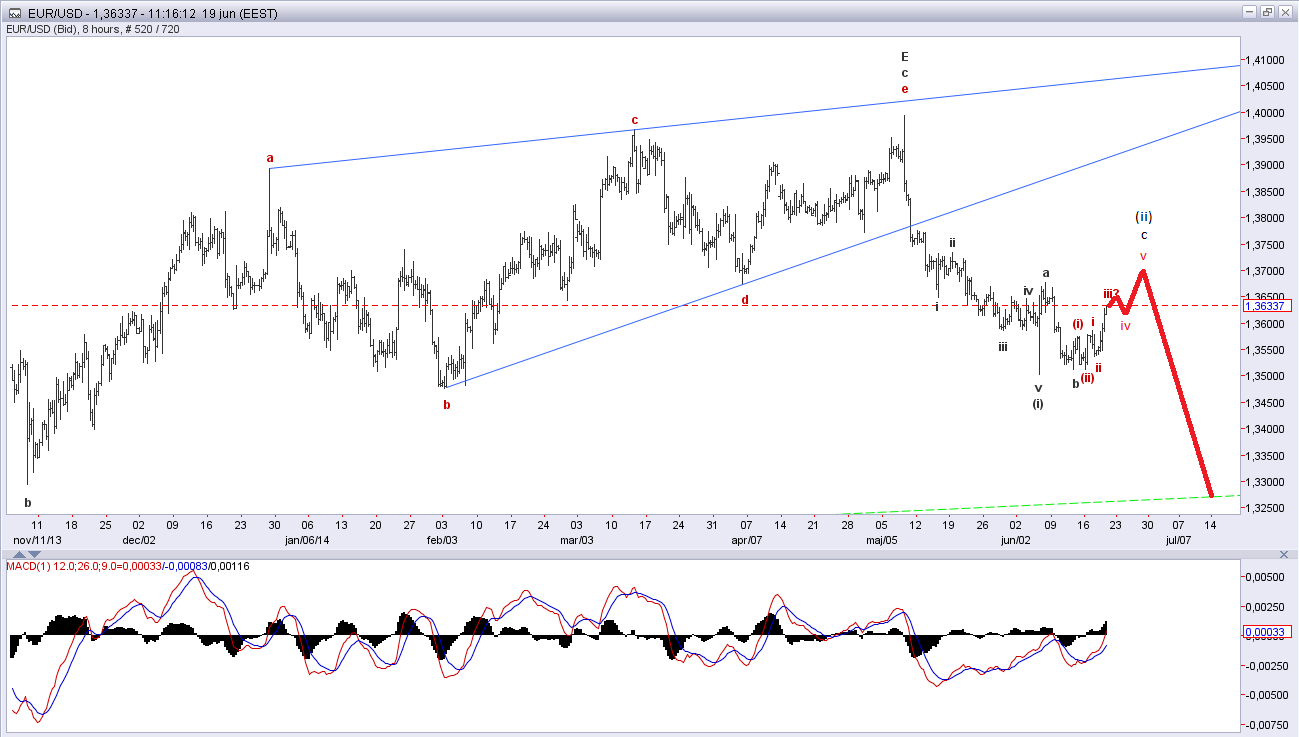
Task: Click the 1,37000 price axis label
Action: pos(1263,271)
